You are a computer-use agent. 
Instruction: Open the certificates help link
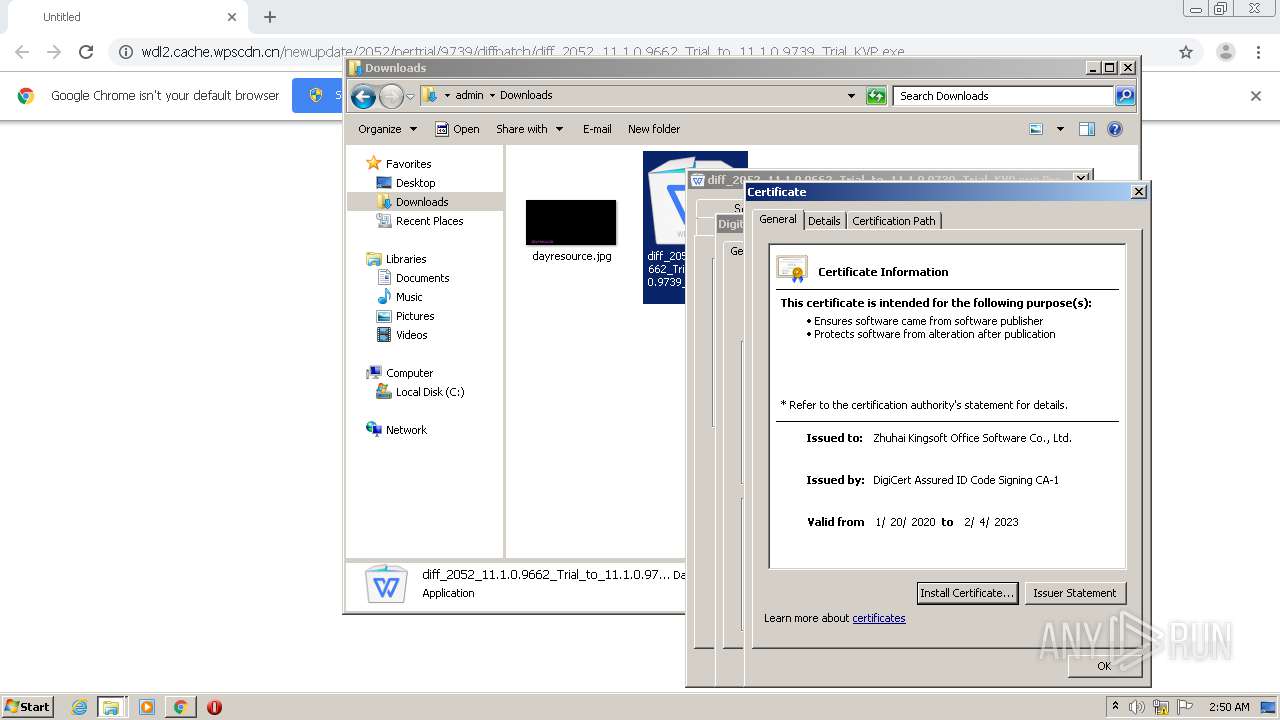(x=879, y=618)
